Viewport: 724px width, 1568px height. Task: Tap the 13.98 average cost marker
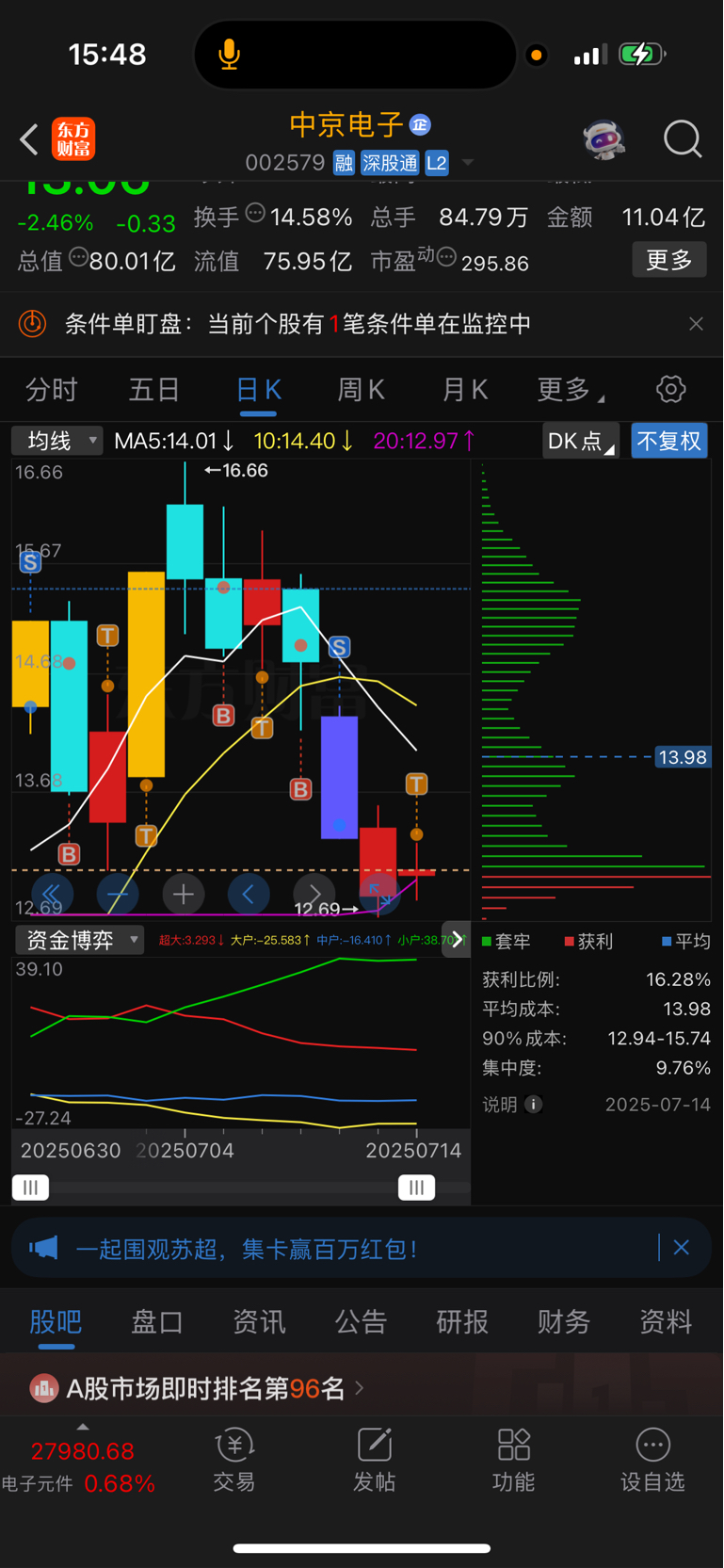click(x=683, y=757)
